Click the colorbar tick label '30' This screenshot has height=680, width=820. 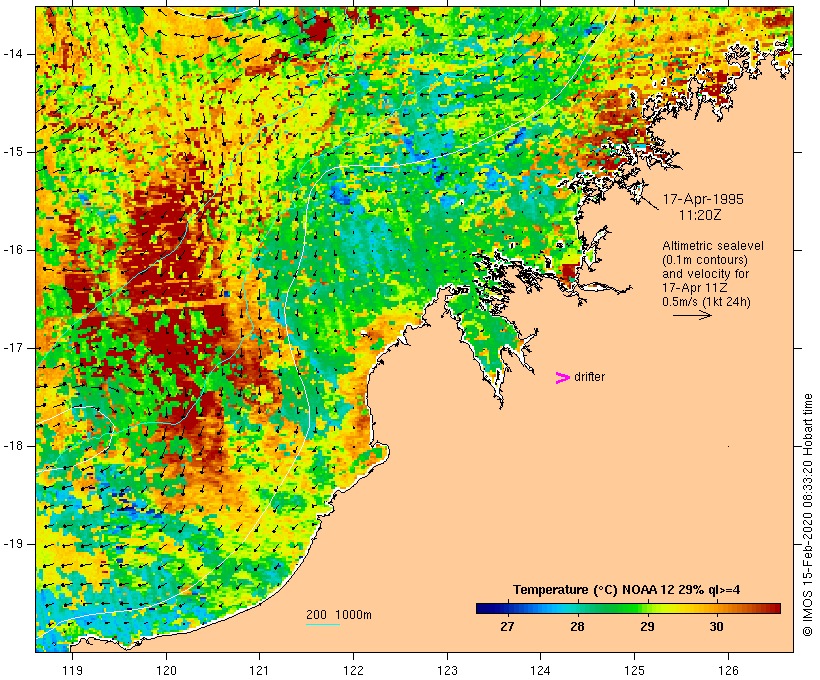tap(717, 626)
